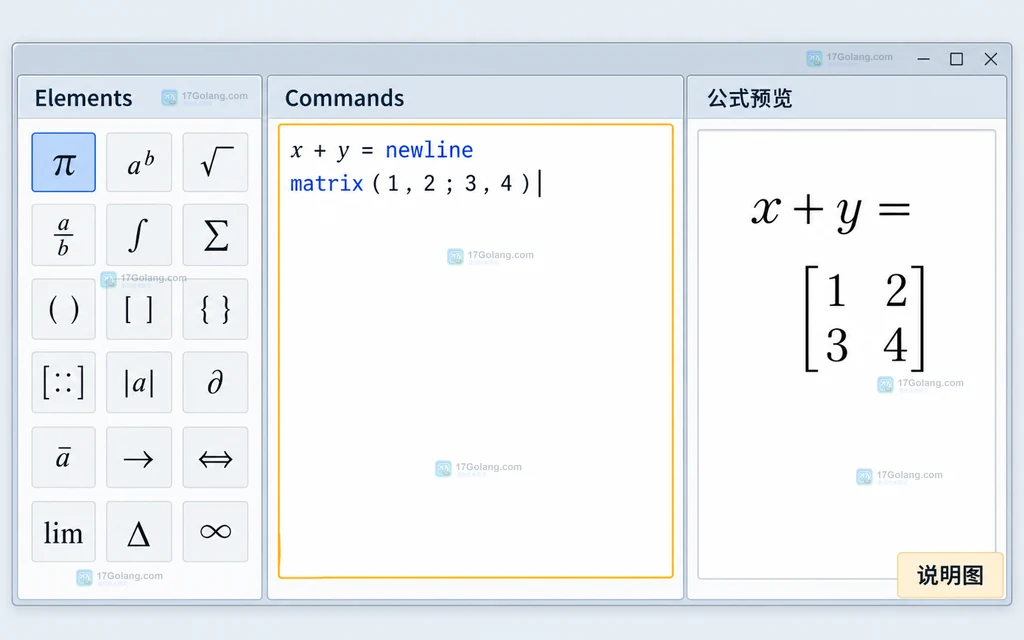Click inside the Commands text editor
1024x640 pixels.
[475, 351]
